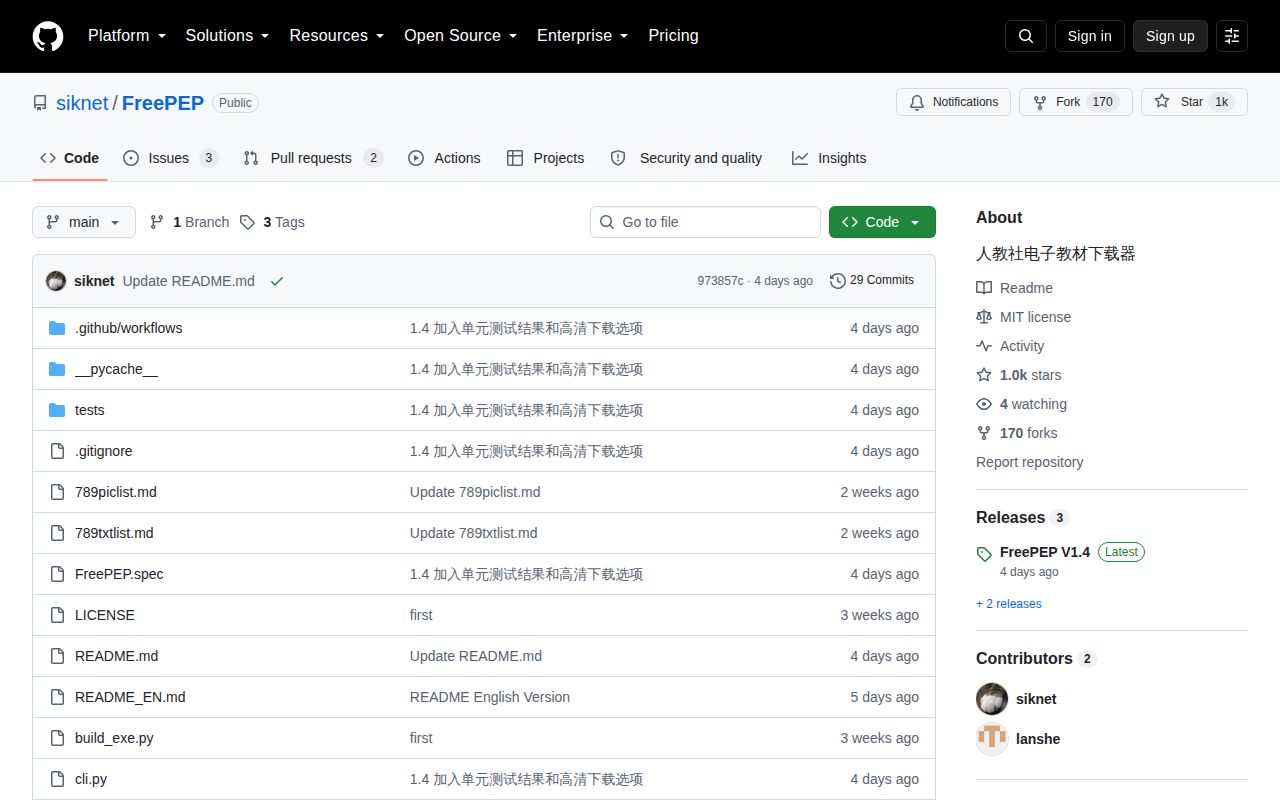This screenshot has height=800, width=1280.
Task: Open the Activity pulse link
Action: [x=1010, y=346]
